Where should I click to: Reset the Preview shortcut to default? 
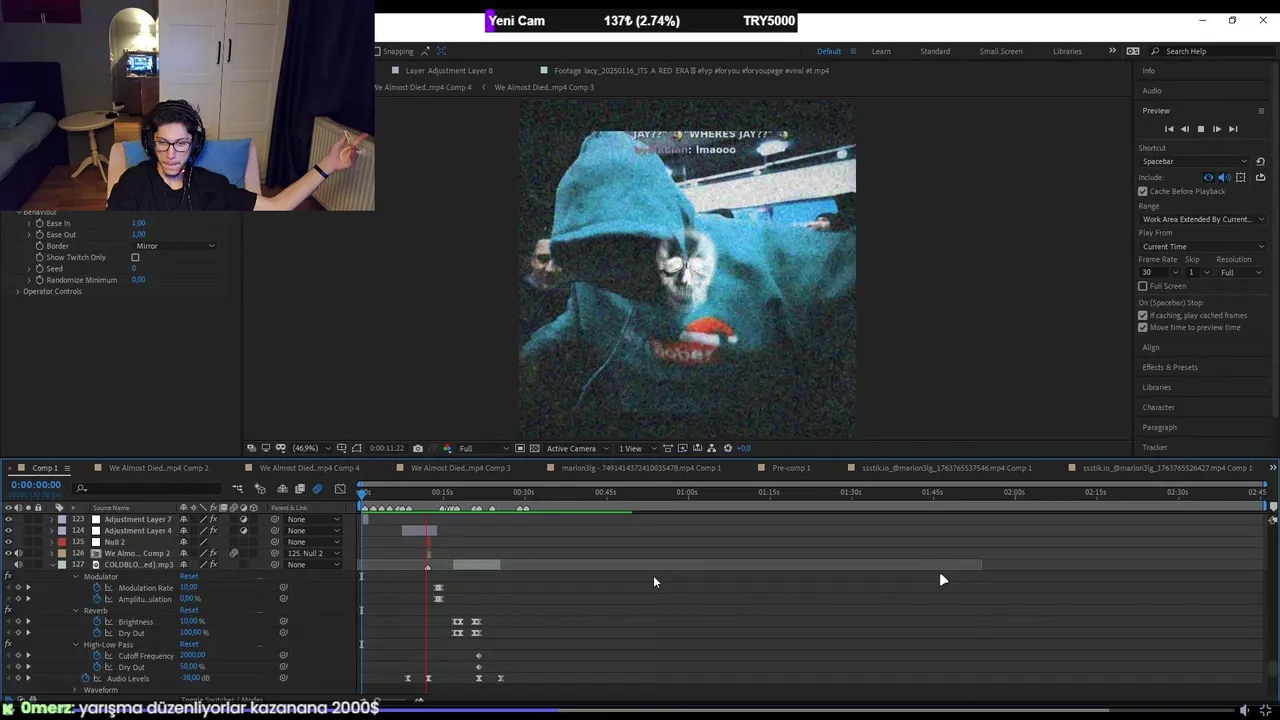[x=1260, y=161]
